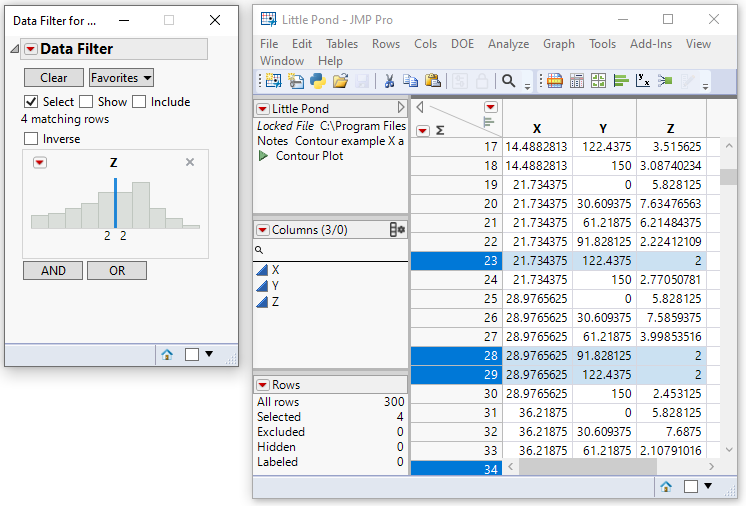Click the Search magnifier toolbar icon
The image size is (746, 506).
coord(509,81)
